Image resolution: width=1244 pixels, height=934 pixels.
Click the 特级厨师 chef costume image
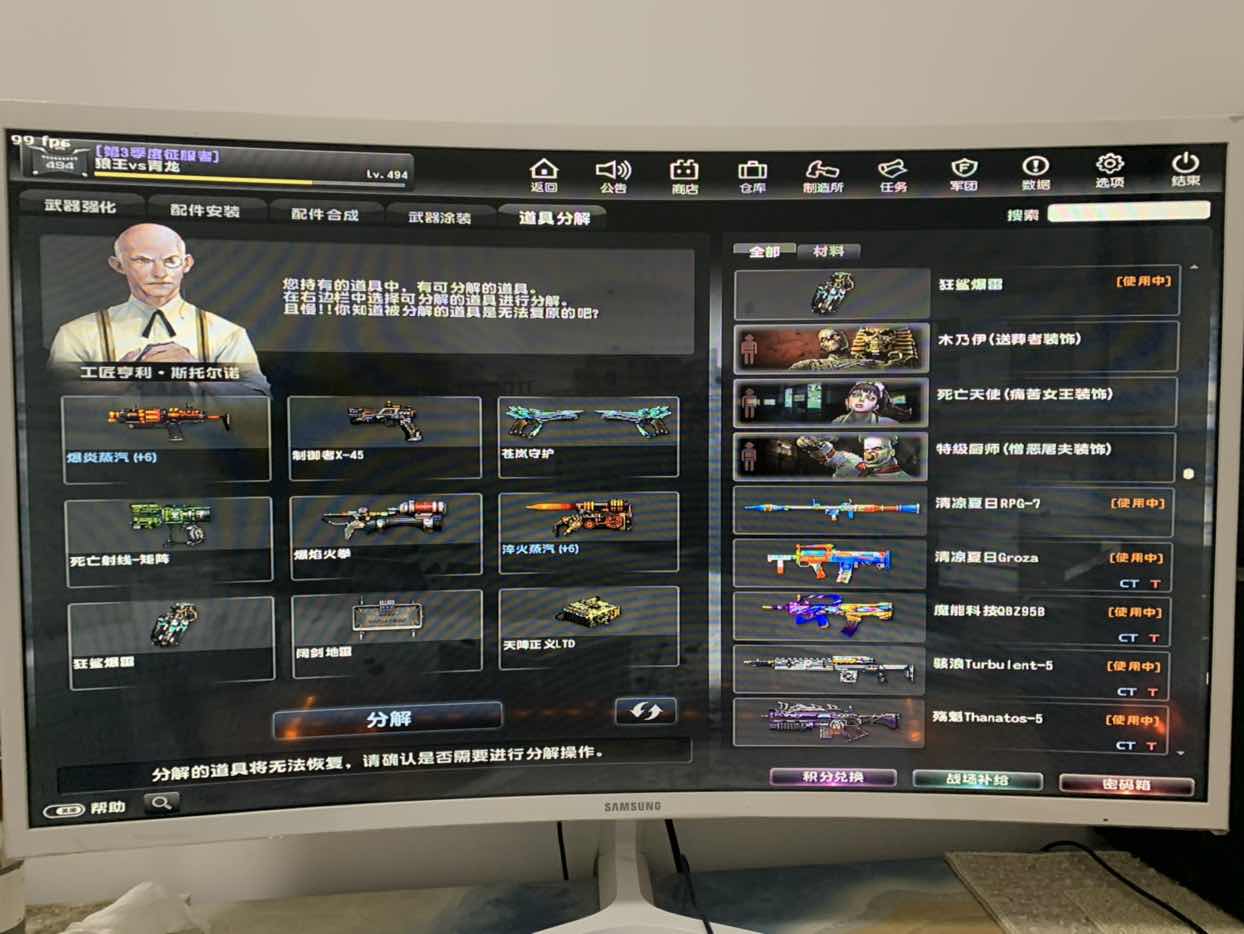coord(830,456)
